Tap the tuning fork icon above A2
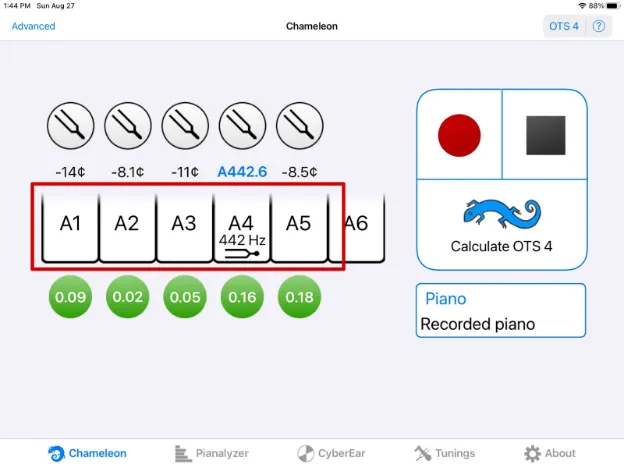Screen dimensions: 624x468 tap(128, 126)
